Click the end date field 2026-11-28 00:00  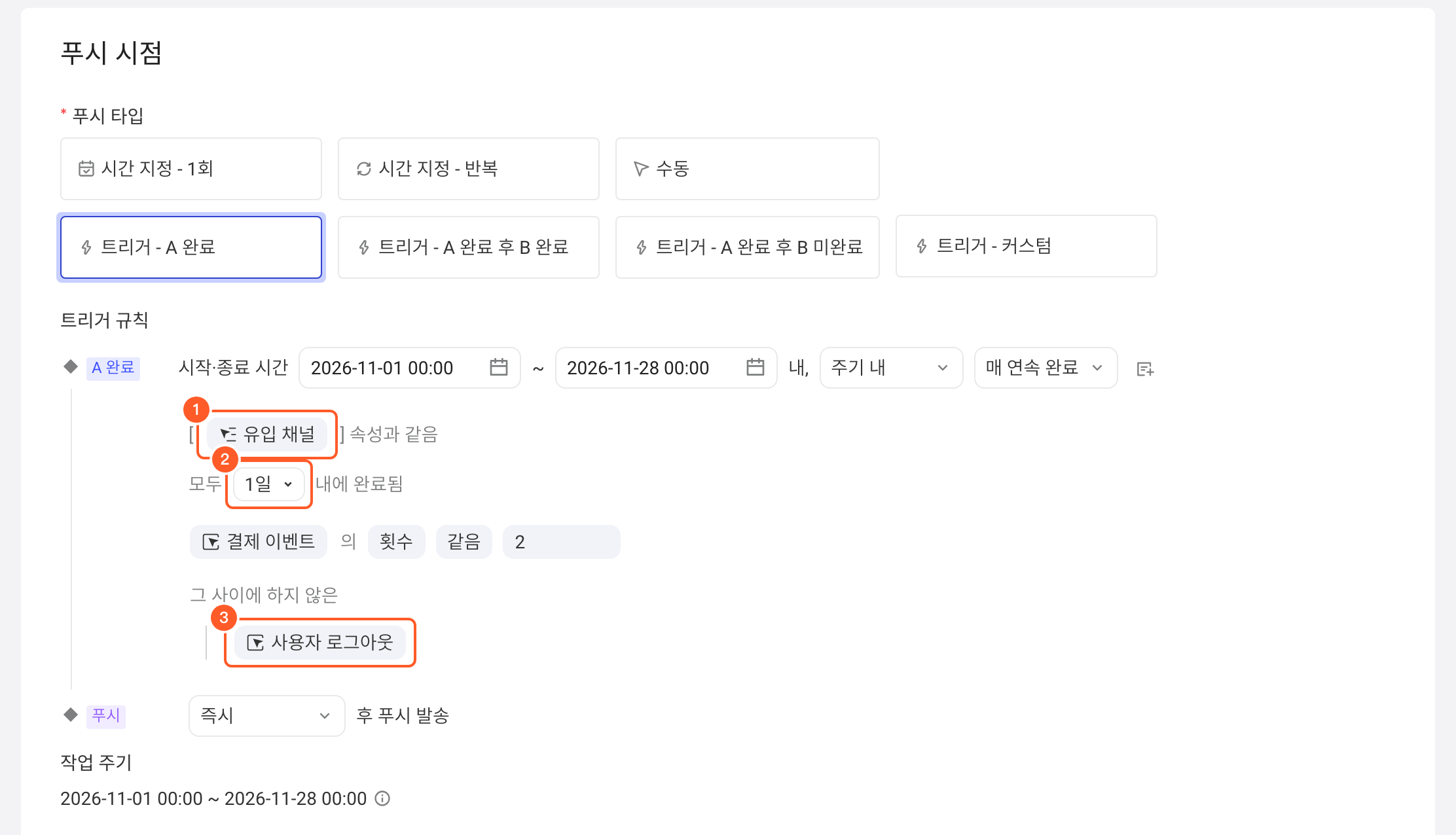click(x=666, y=368)
